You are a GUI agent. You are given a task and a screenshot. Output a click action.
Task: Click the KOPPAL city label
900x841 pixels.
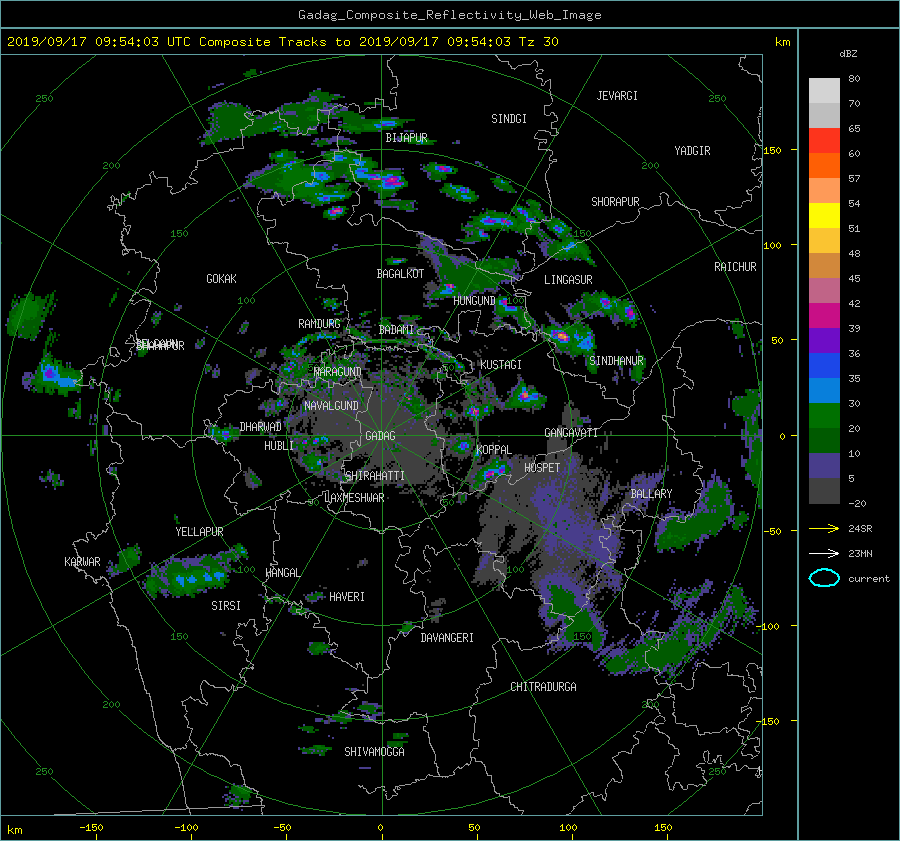pos(494,450)
